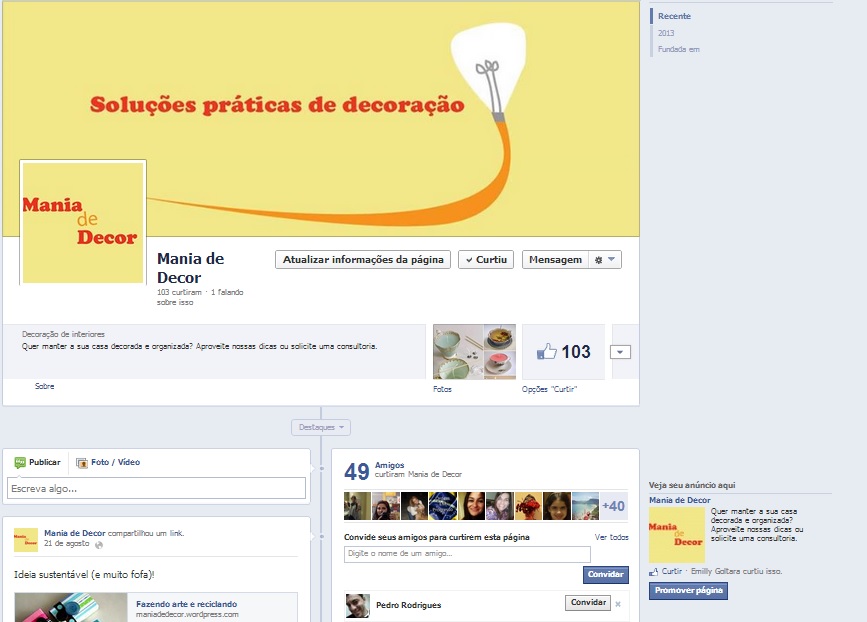Click the Fazendo arte e reciclando title link

186,604
